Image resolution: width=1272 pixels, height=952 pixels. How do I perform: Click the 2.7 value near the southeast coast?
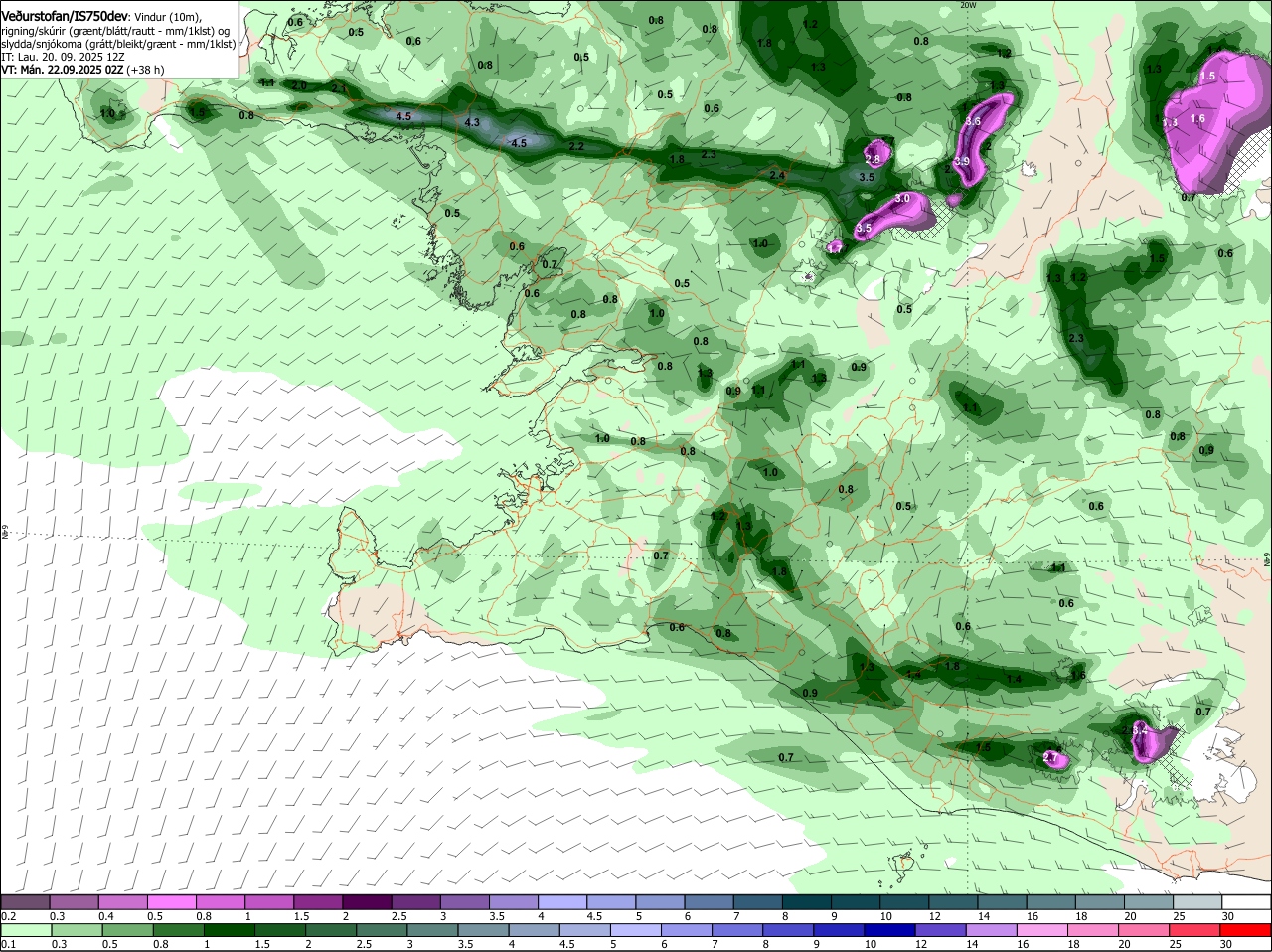[1051, 757]
